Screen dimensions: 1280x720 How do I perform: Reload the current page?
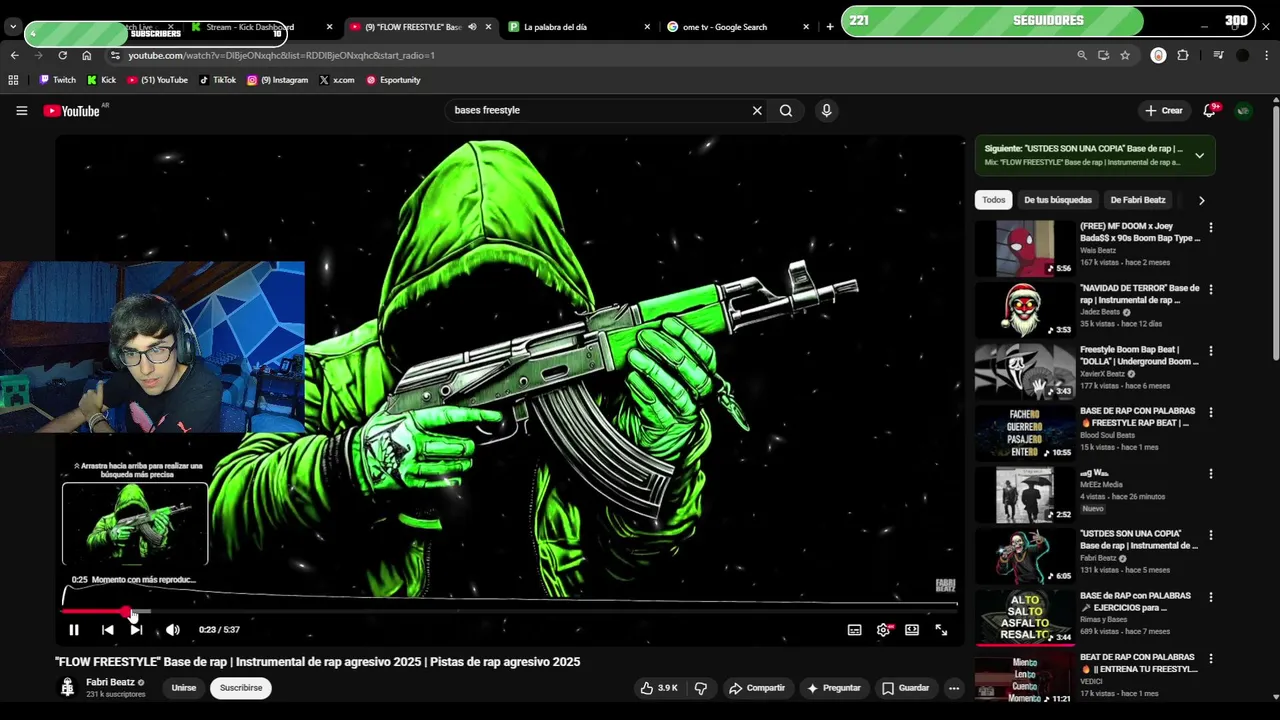62,56
